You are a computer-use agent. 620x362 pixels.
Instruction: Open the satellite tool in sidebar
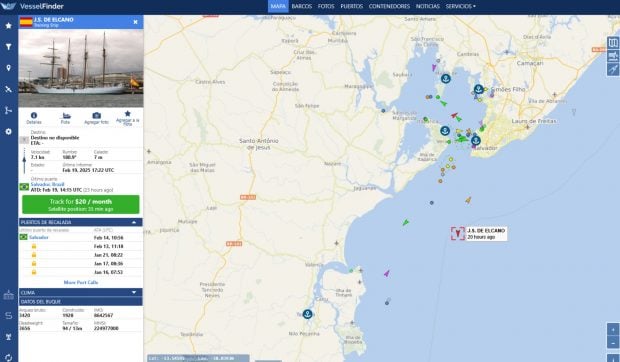[8, 89]
